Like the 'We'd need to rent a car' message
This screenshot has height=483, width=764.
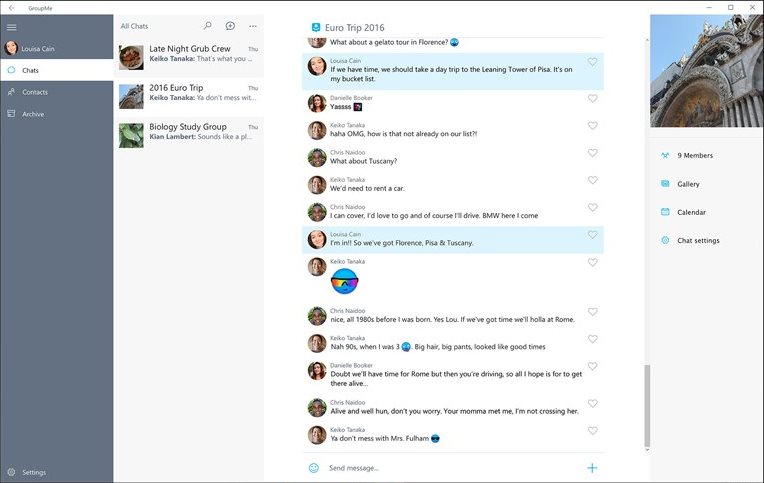[592, 180]
